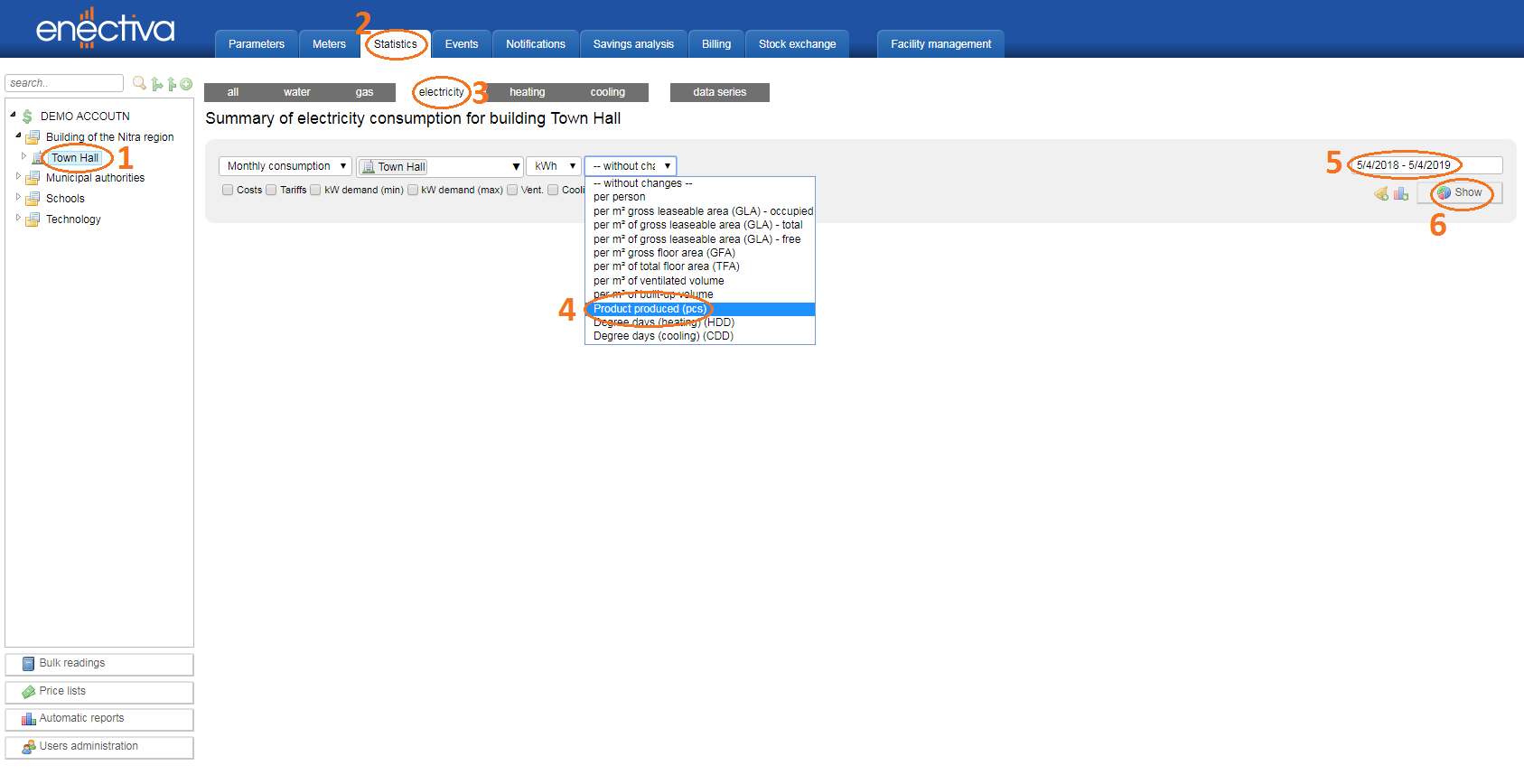
Task: Click the bell add-notification icon
Action: pyautogui.click(x=1381, y=193)
